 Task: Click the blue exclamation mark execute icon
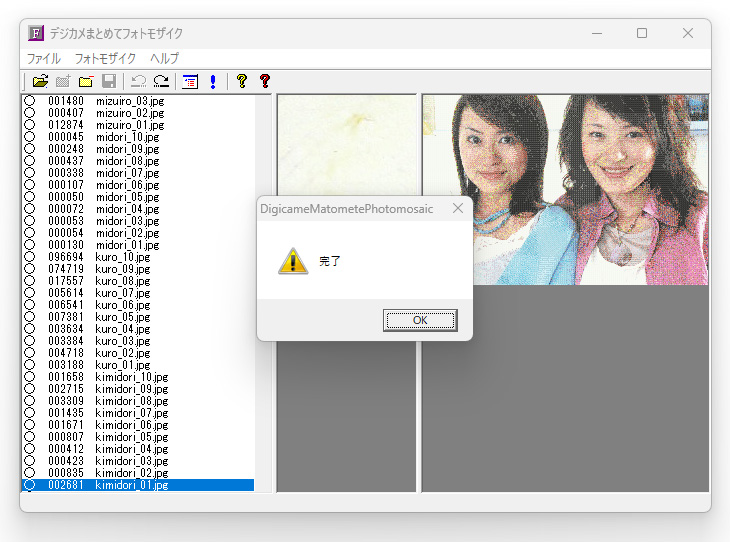213,81
